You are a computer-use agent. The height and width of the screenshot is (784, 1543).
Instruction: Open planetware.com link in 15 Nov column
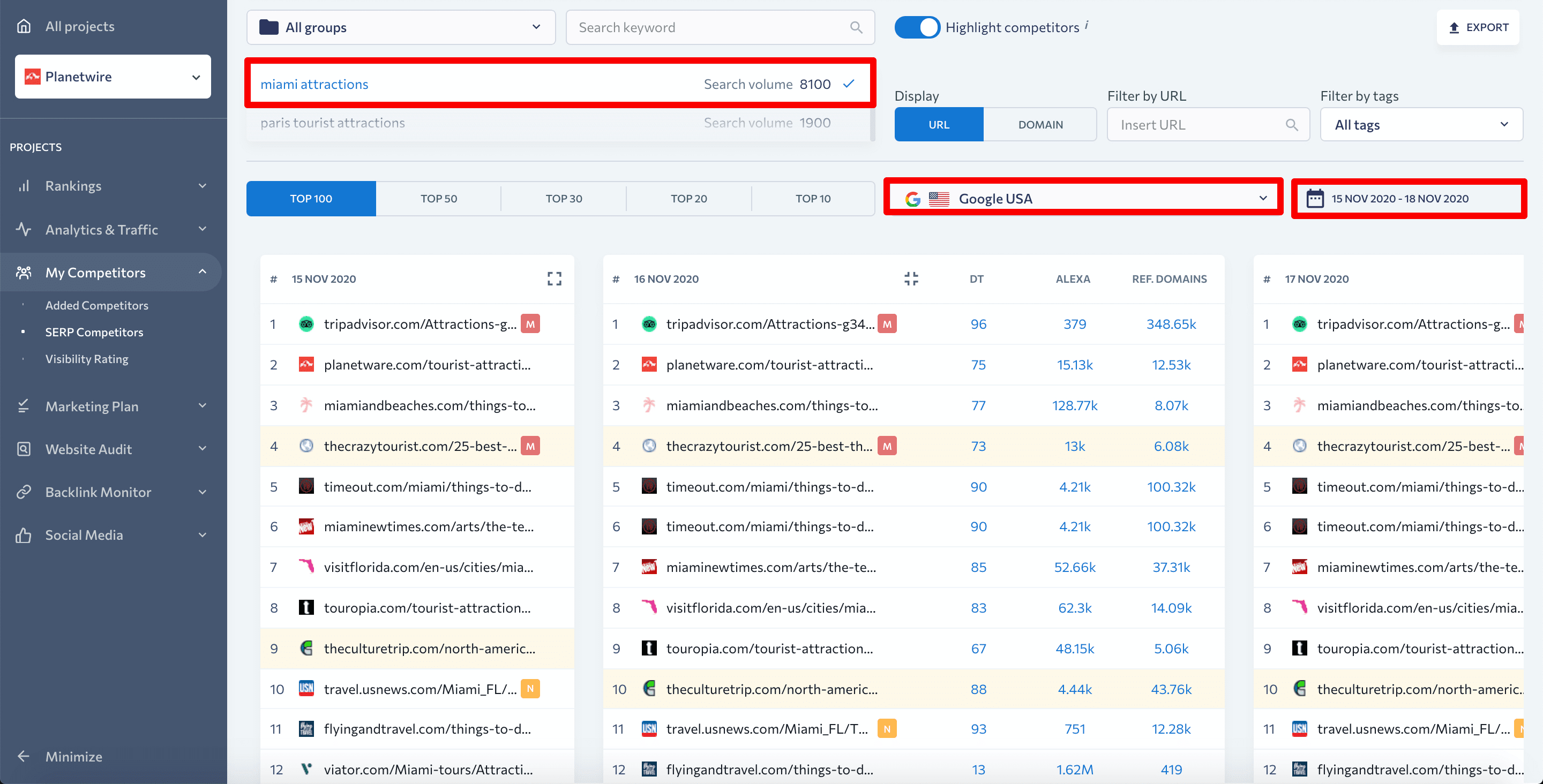pos(427,365)
